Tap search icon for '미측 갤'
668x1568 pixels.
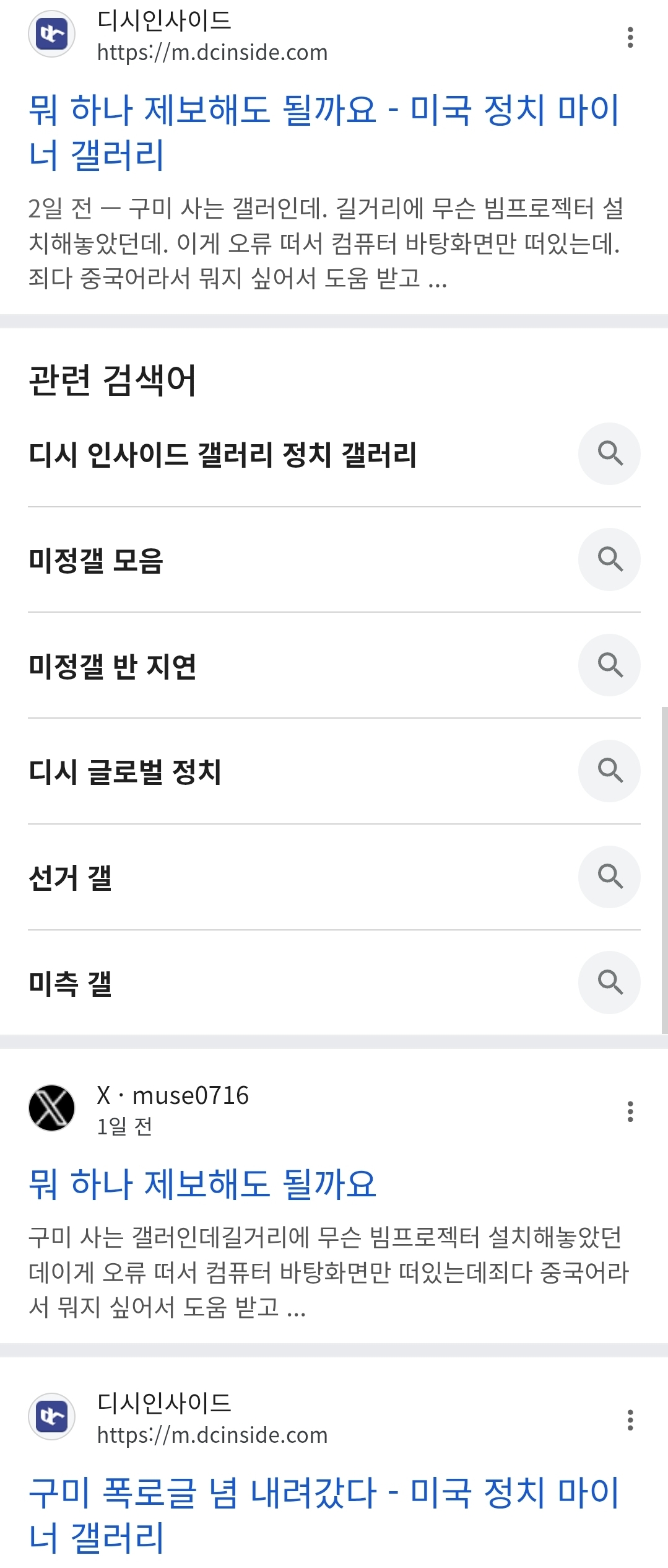pos(609,982)
